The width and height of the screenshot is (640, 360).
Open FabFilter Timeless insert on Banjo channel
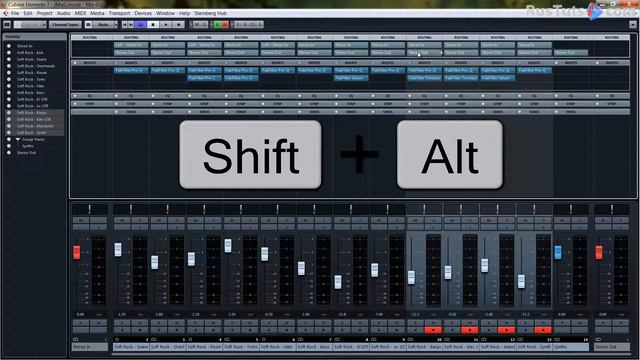(424, 78)
